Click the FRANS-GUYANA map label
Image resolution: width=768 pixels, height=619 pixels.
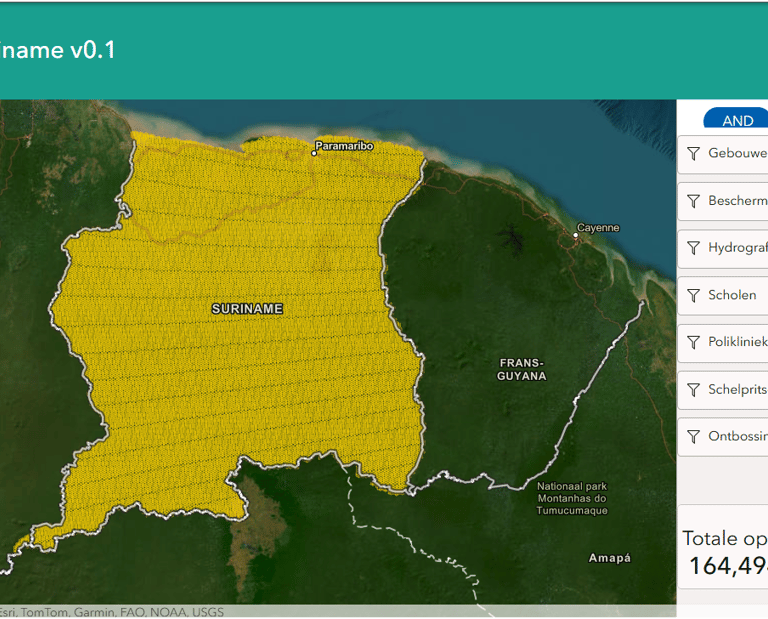click(x=522, y=370)
